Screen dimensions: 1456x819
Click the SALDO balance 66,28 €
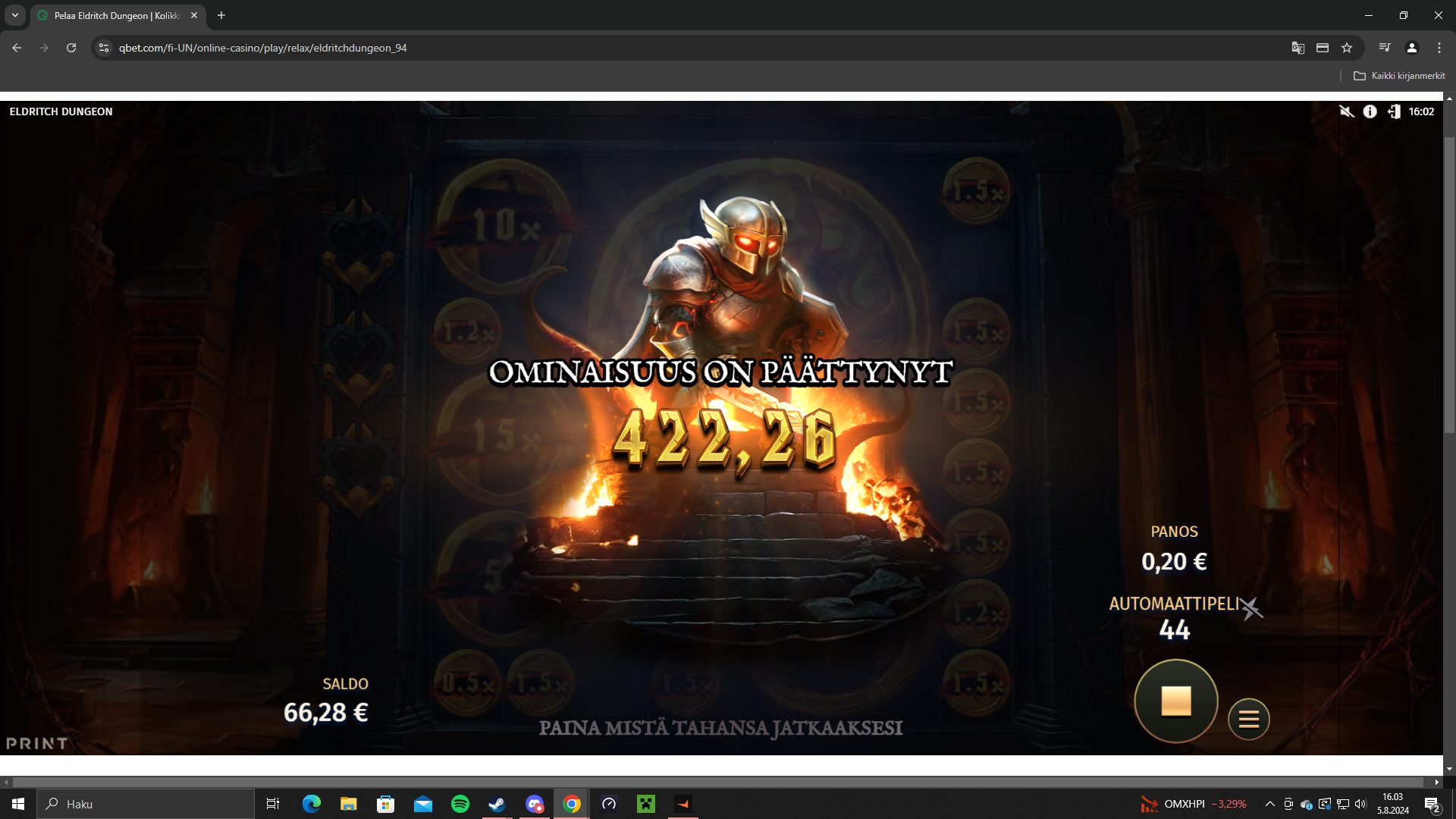326,713
